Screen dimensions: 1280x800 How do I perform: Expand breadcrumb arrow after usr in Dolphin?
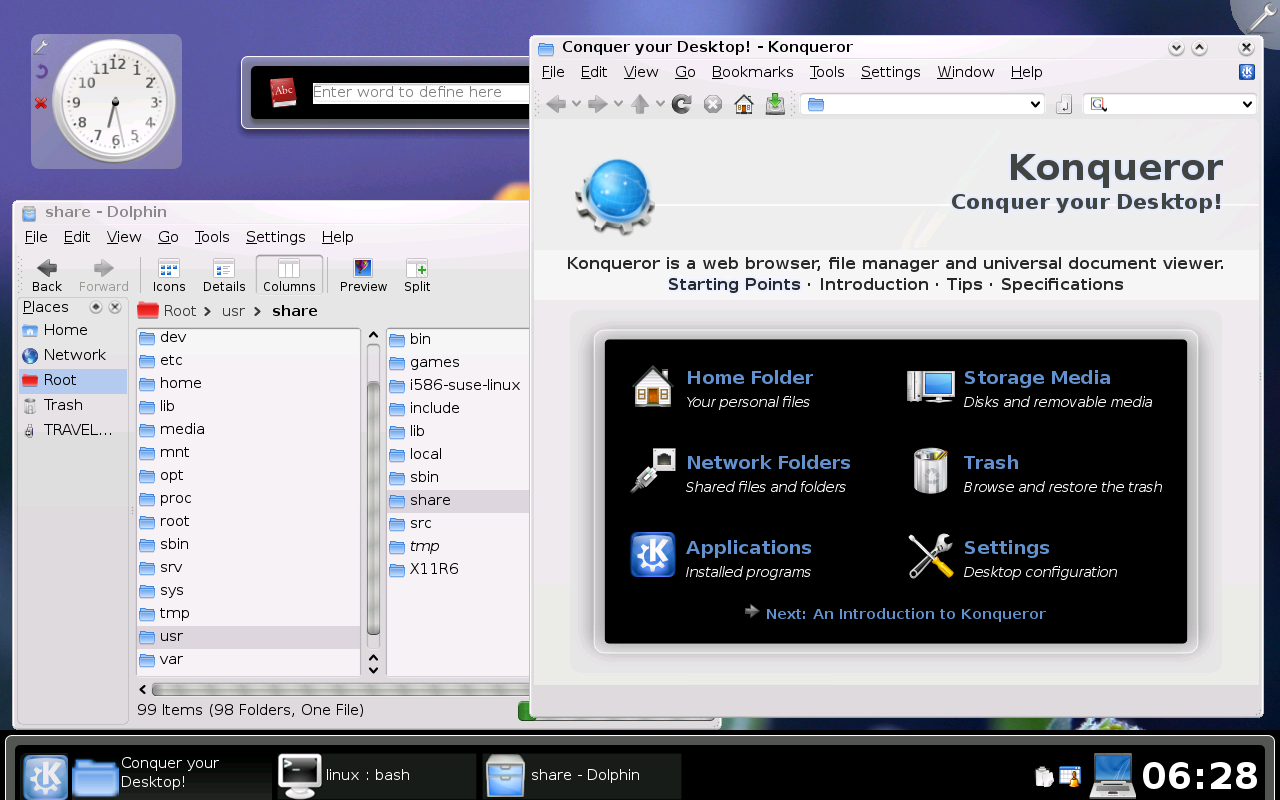coord(258,311)
